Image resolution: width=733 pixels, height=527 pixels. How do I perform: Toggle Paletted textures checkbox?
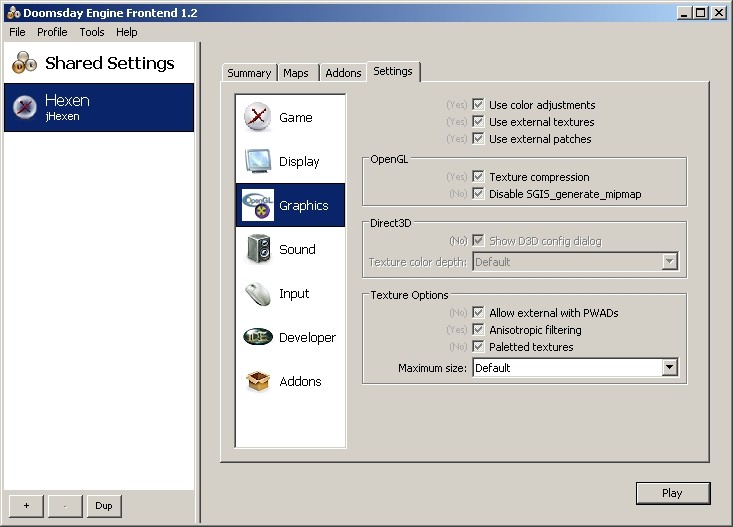point(479,347)
